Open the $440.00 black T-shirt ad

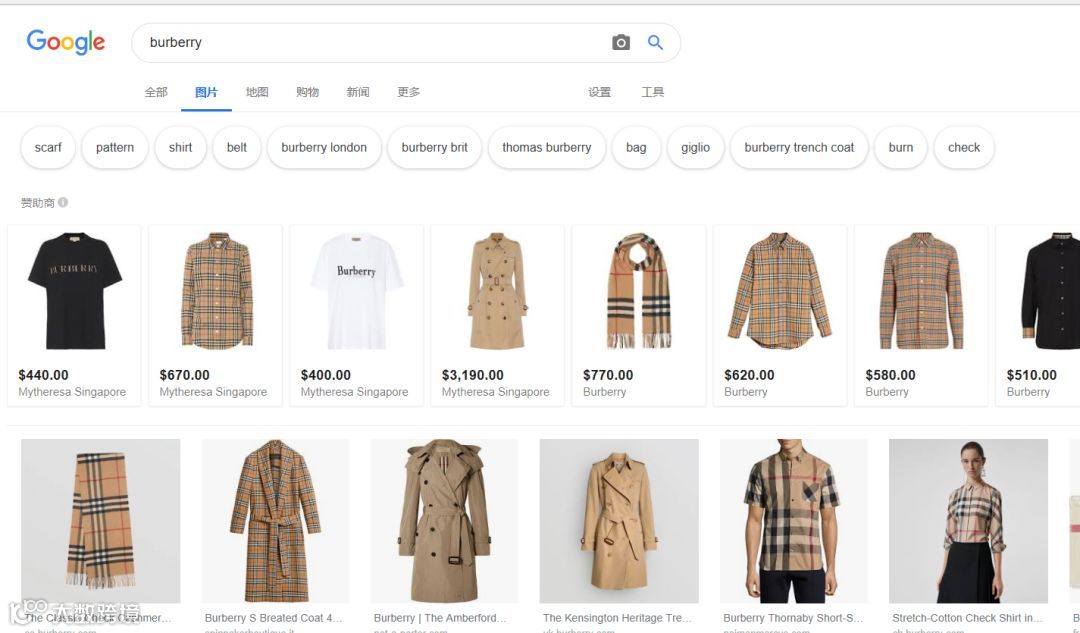click(74, 315)
